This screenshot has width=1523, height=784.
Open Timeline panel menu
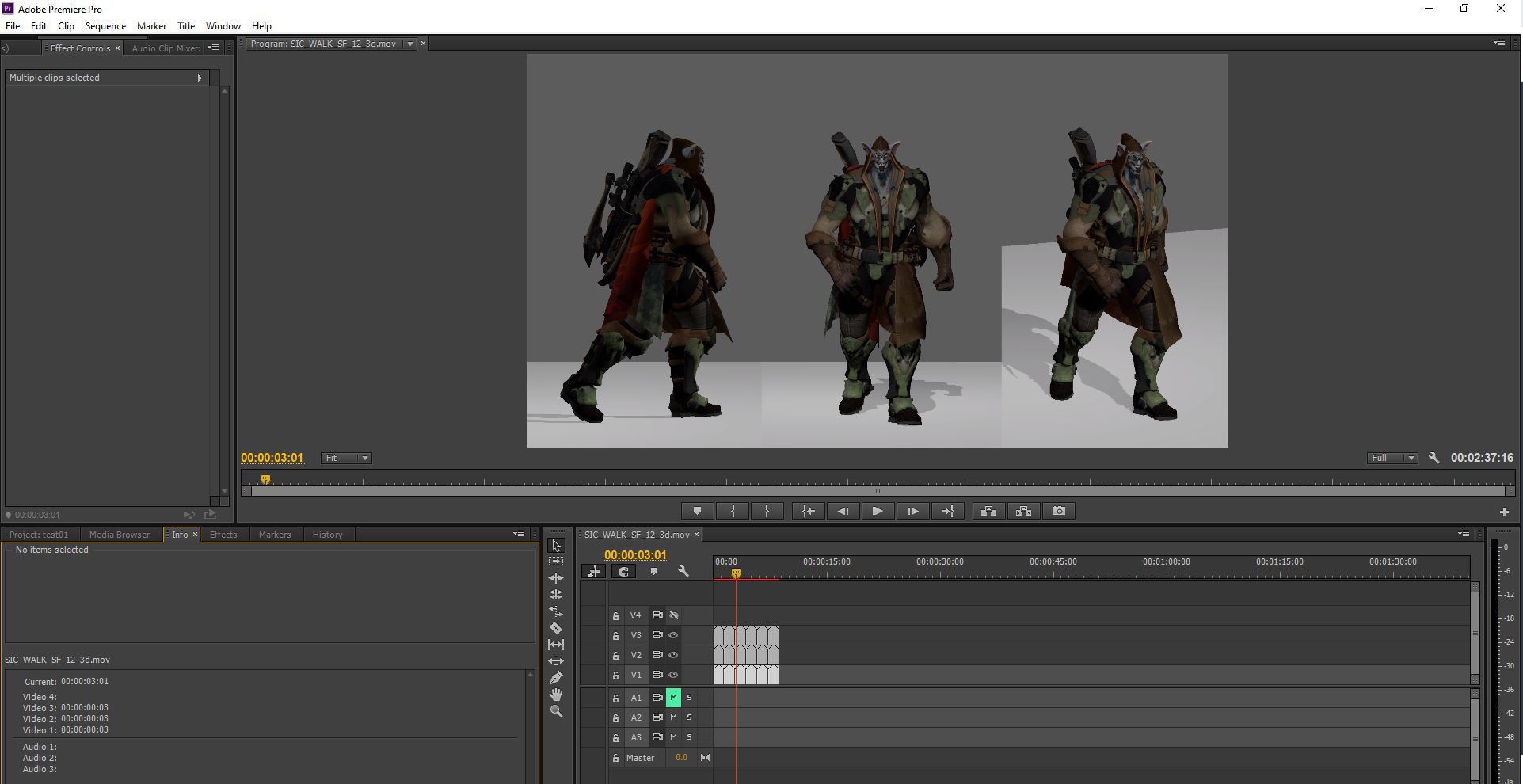click(x=1464, y=534)
